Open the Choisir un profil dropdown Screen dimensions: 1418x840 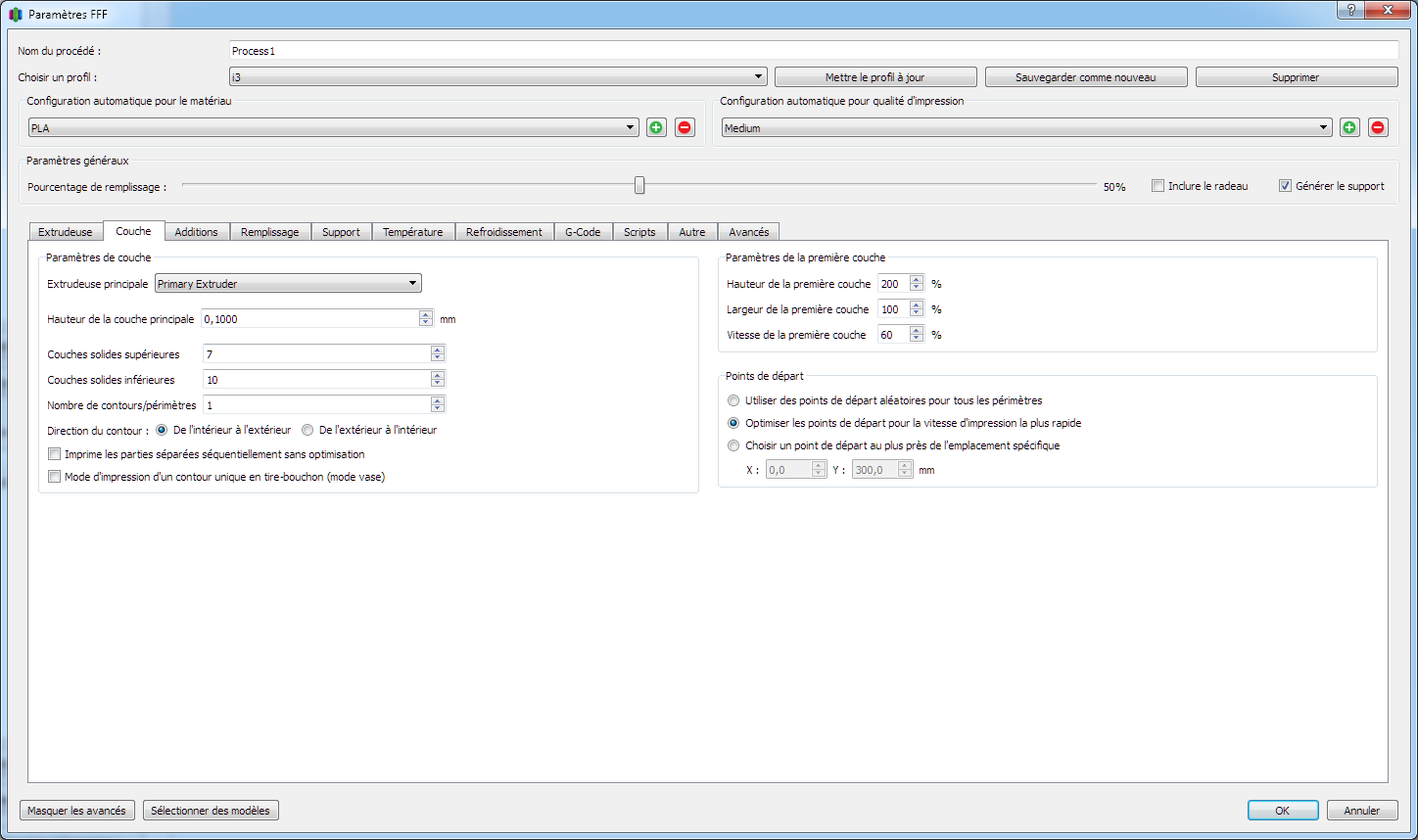coord(497,76)
